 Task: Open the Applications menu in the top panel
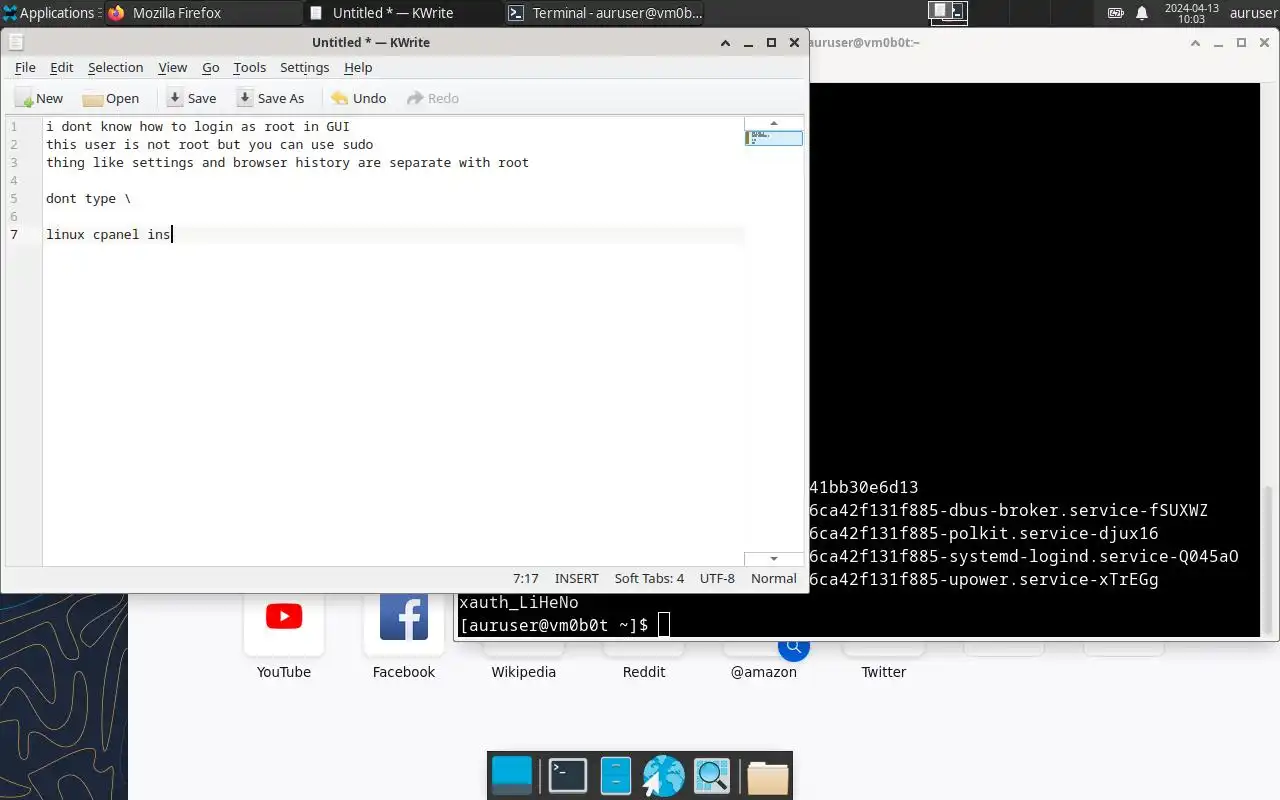tap(50, 13)
